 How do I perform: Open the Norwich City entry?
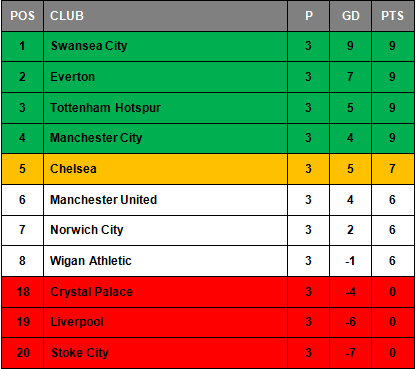(x=87, y=230)
